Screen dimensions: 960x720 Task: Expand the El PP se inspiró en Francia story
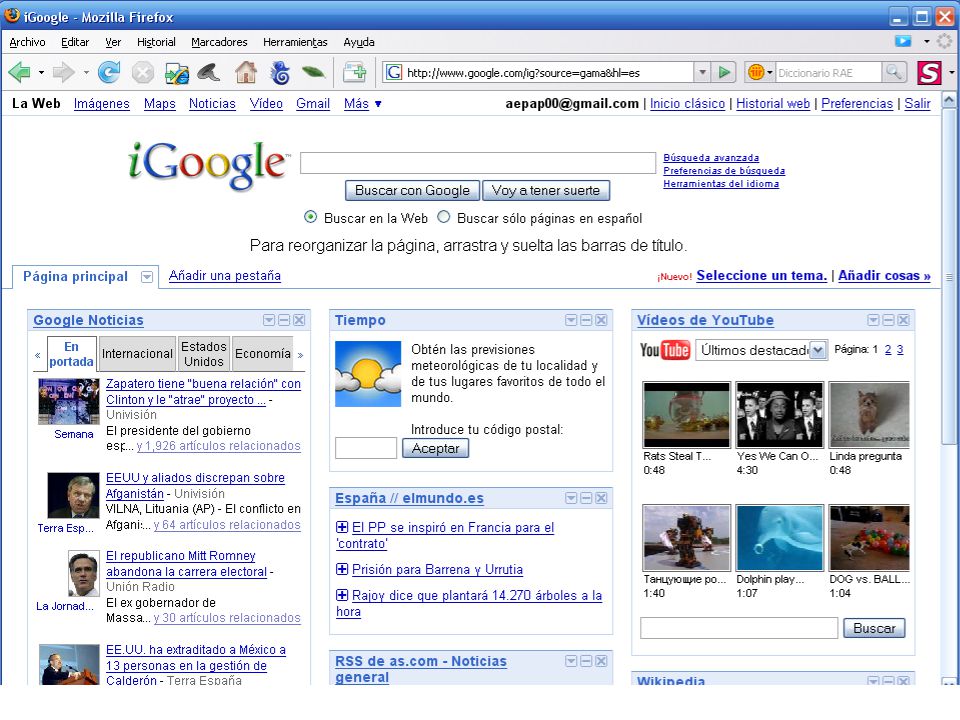[342, 527]
